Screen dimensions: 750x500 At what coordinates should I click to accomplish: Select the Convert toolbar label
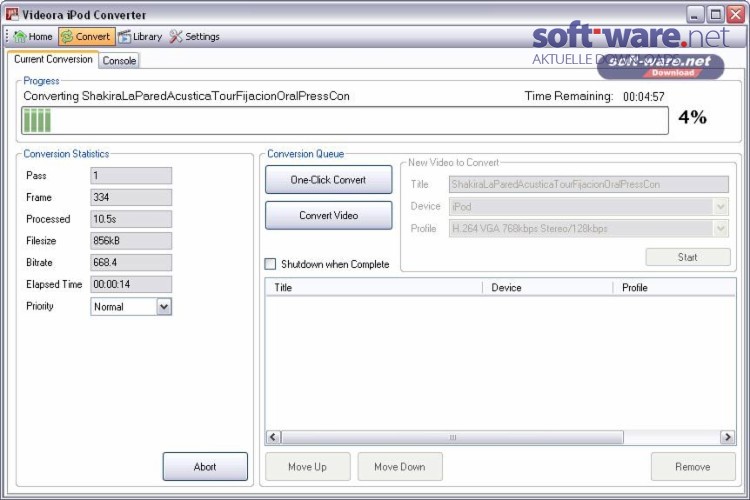[x=93, y=37]
